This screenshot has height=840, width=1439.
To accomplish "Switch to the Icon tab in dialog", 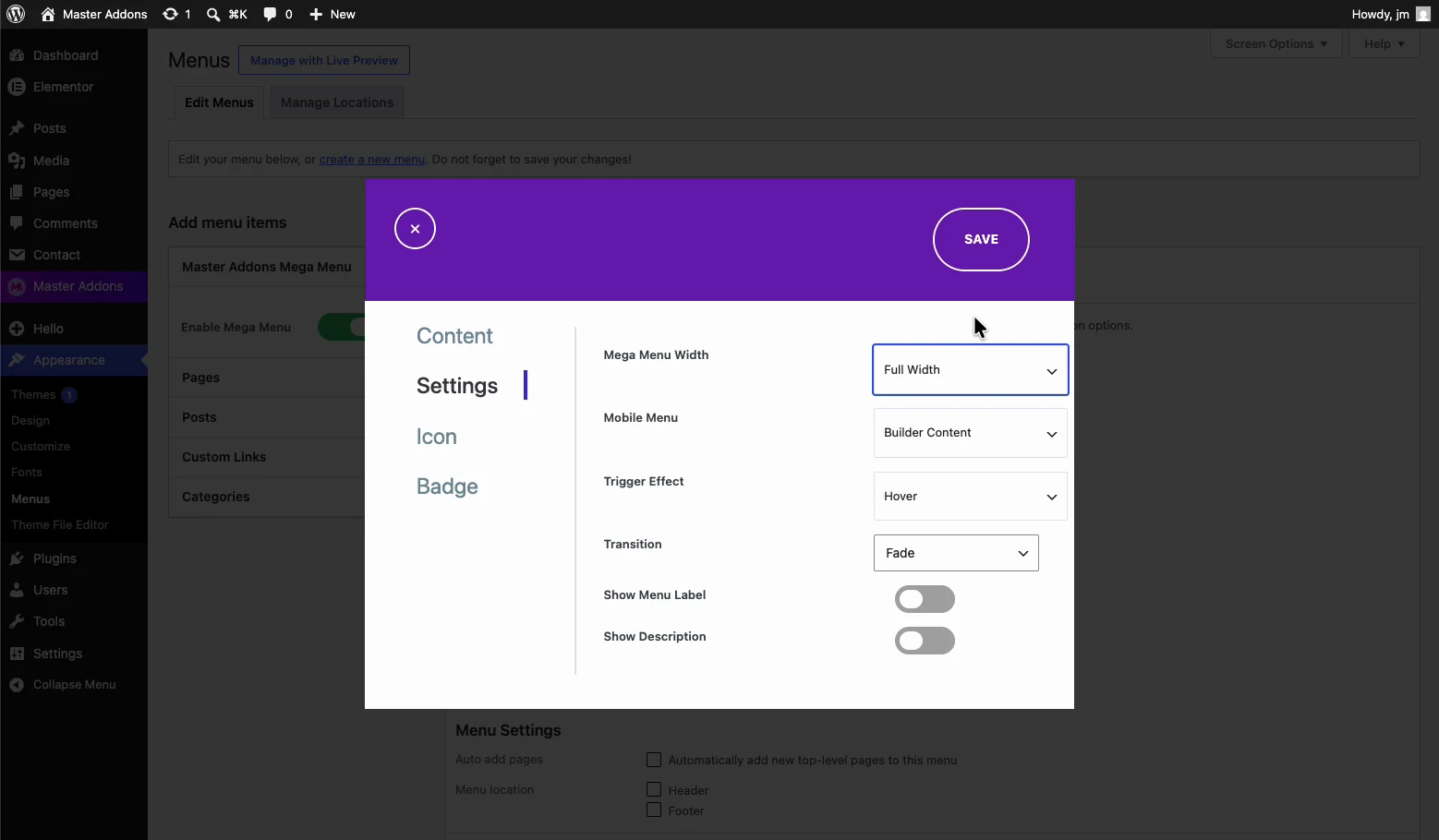I will (x=437, y=437).
